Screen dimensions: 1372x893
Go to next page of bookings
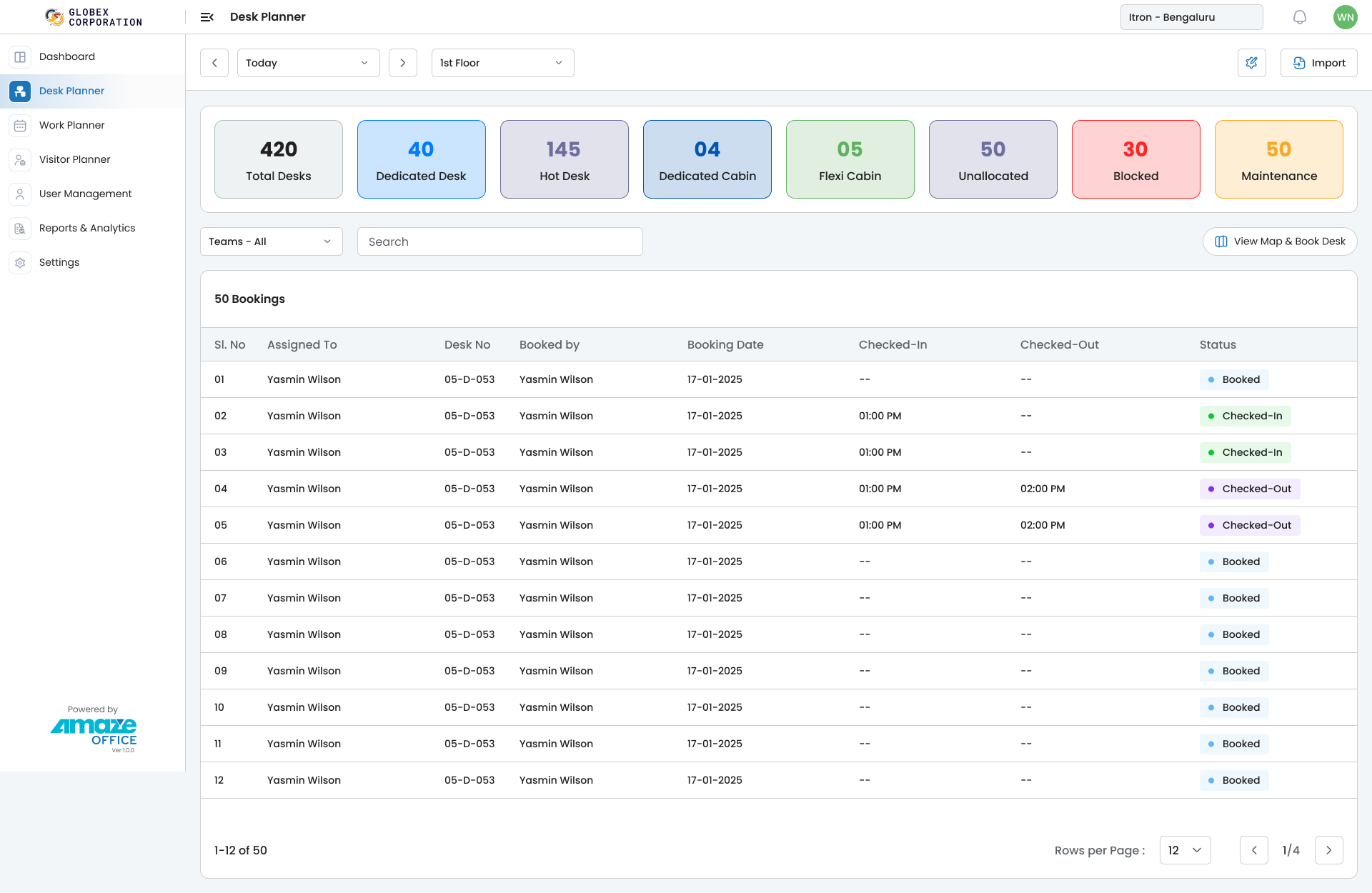1328,850
